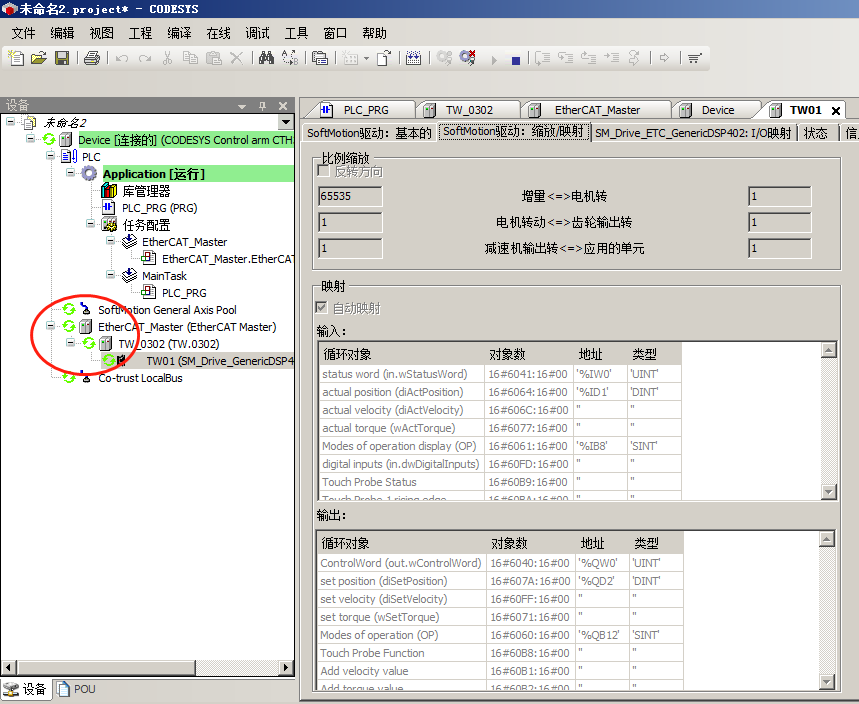
Task: Click the Start play triangle icon
Action: click(494, 60)
